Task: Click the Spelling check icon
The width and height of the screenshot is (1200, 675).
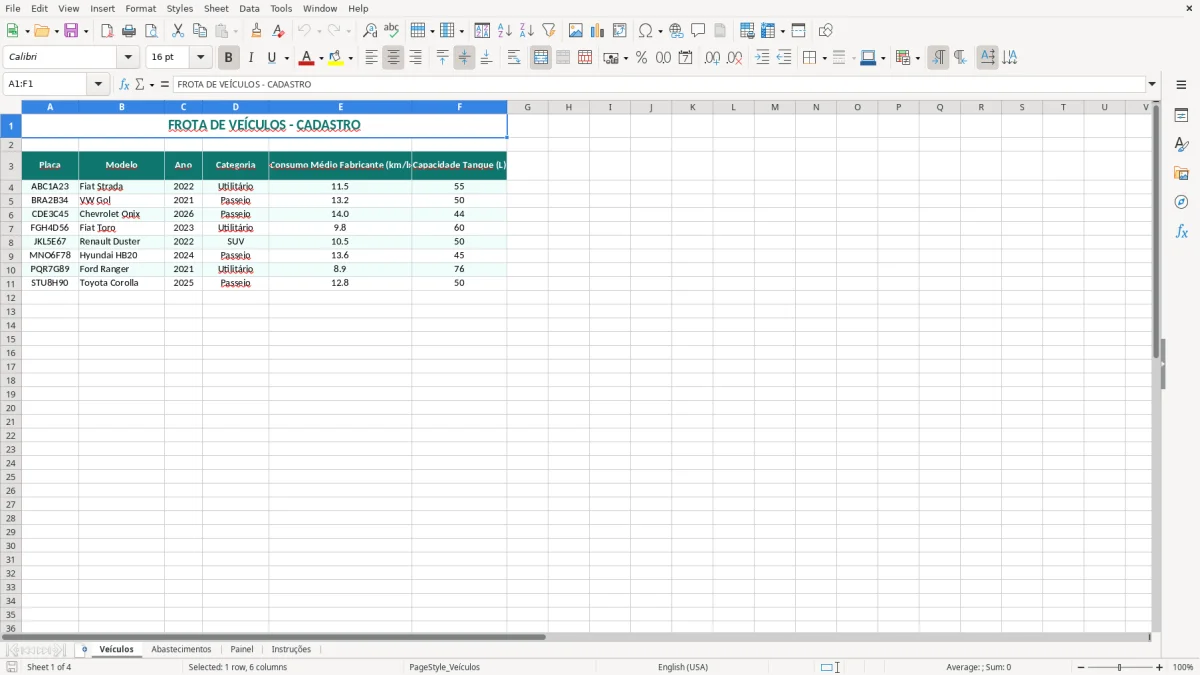Action: pyautogui.click(x=392, y=31)
